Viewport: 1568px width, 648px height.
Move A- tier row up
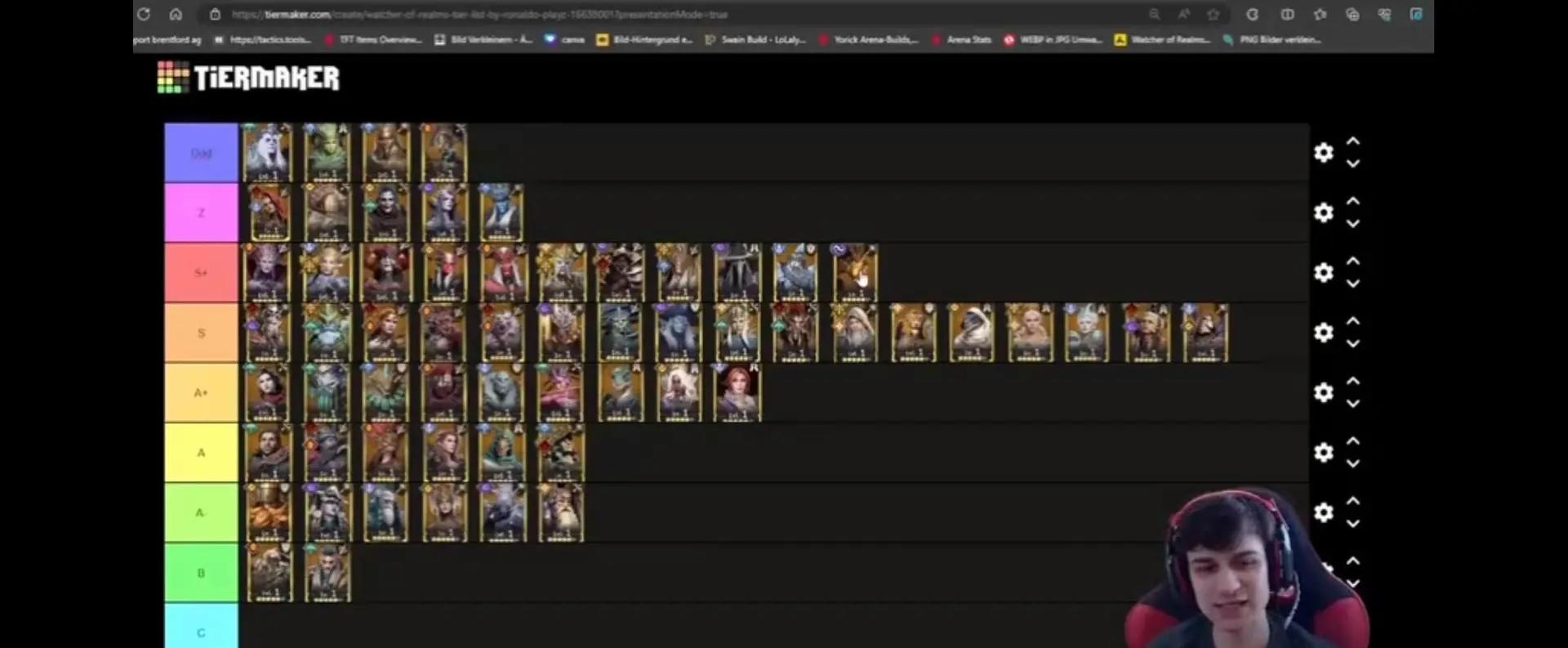pos(1353,501)
